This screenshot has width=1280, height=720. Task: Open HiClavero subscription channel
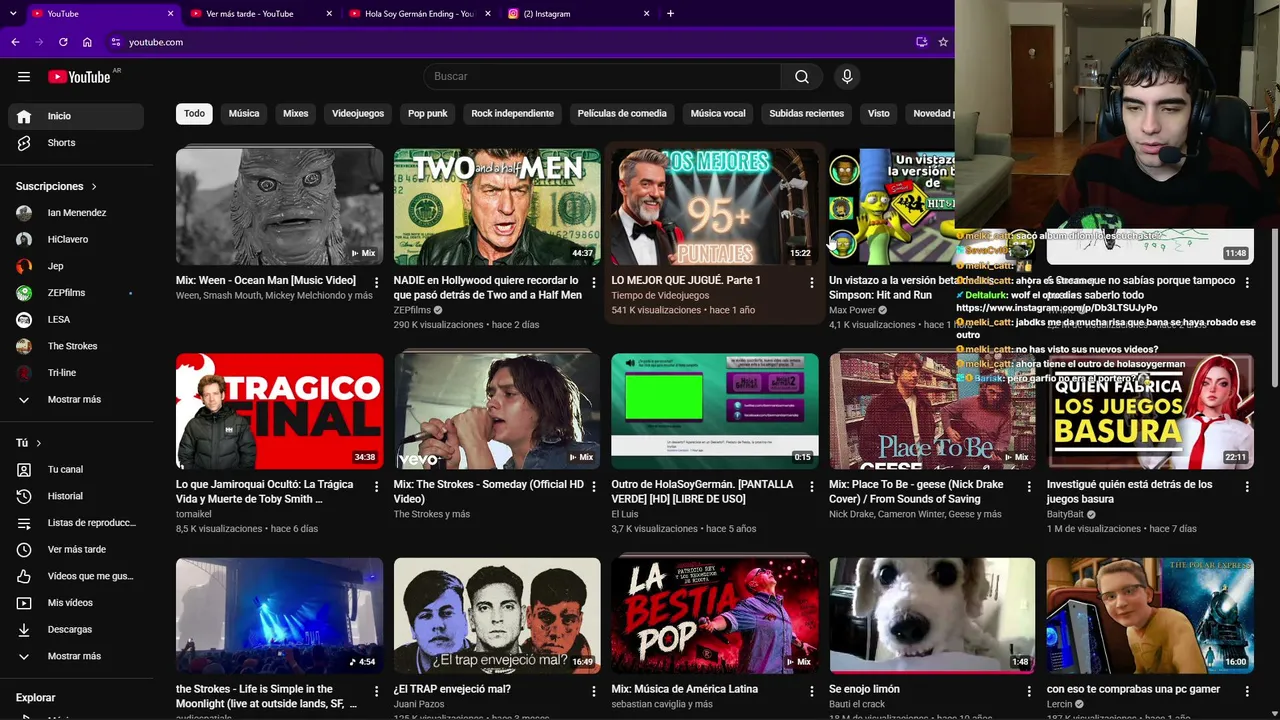[76, 240]
